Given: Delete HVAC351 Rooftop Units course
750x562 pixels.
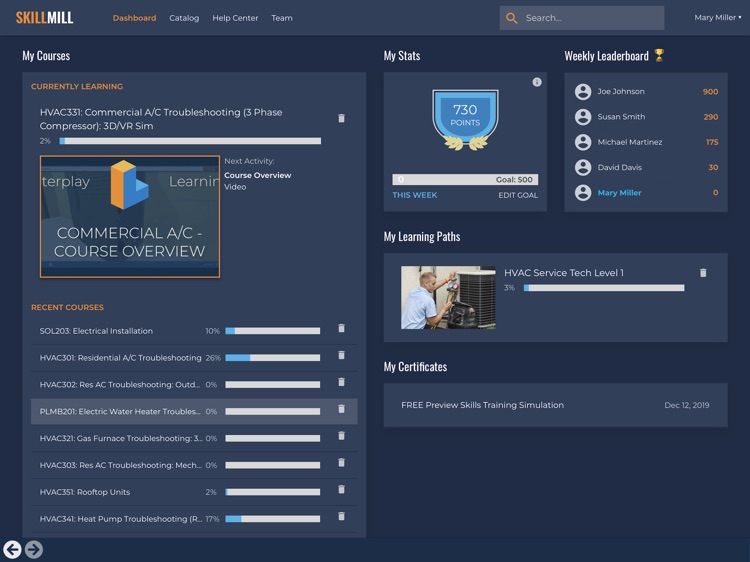Looking at the screenshot, I should pyautogui.click(x=342, y=489).
